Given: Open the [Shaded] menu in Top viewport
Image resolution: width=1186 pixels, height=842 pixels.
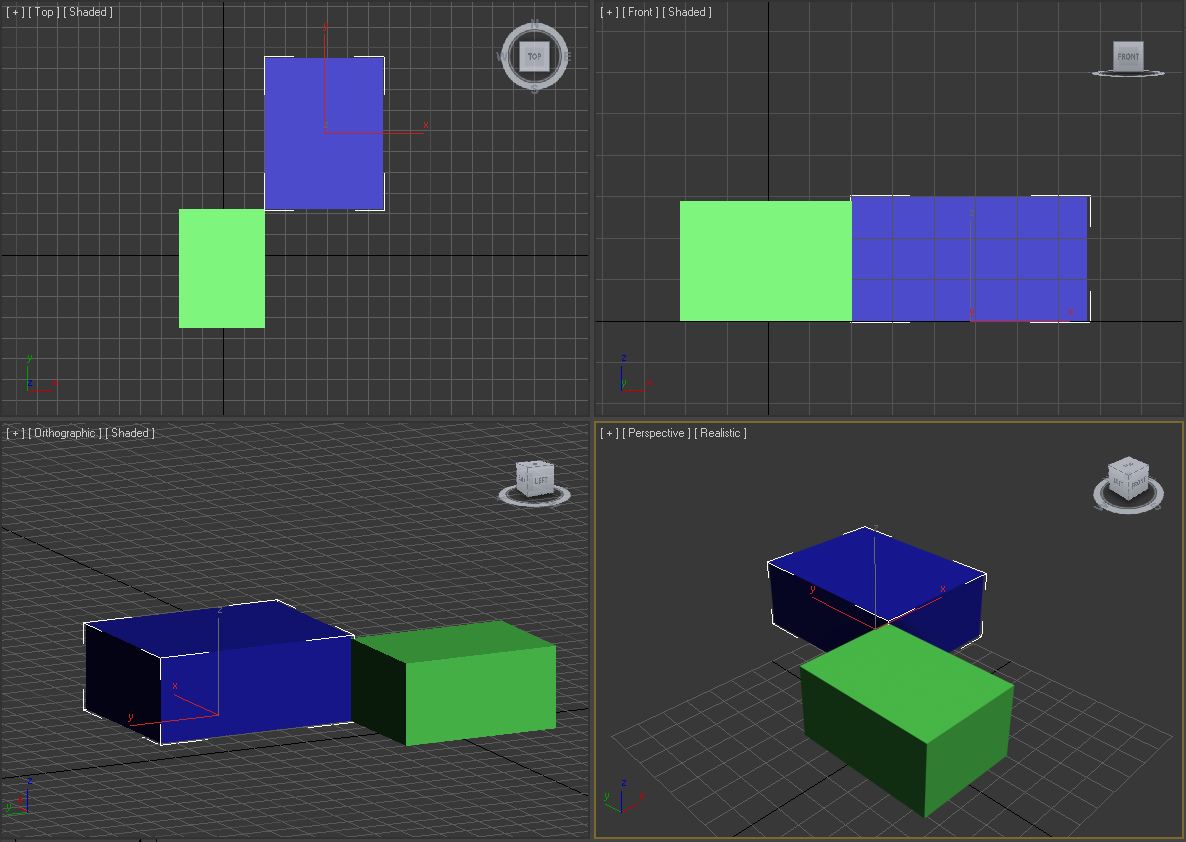Looking at the screenshot, I should pos(88,12).
